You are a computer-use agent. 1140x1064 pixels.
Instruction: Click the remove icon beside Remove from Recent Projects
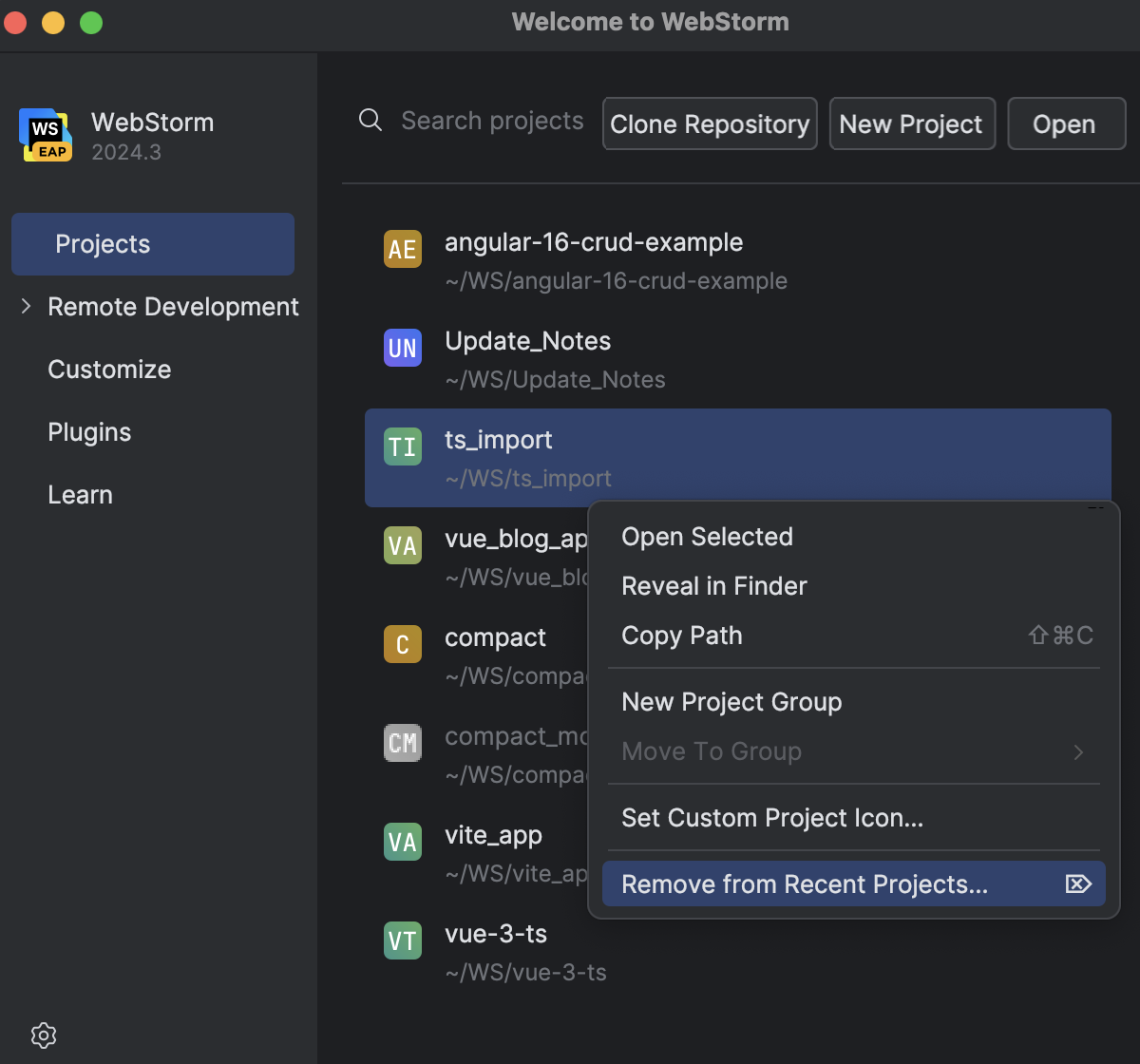click(1078, 883)
